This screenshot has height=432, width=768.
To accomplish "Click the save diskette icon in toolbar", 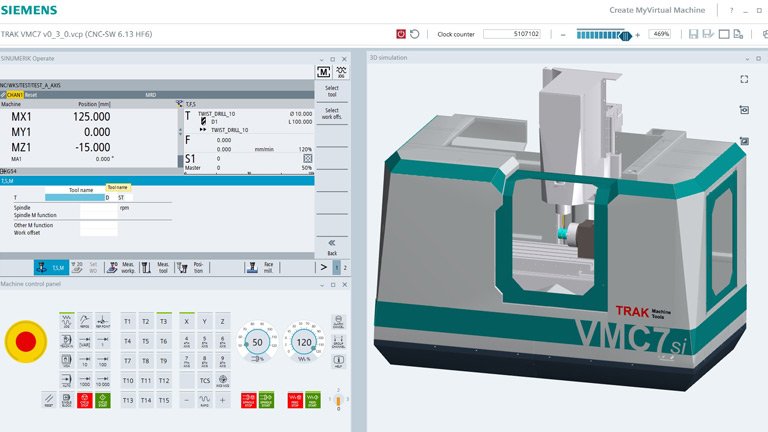I will 693,34.
